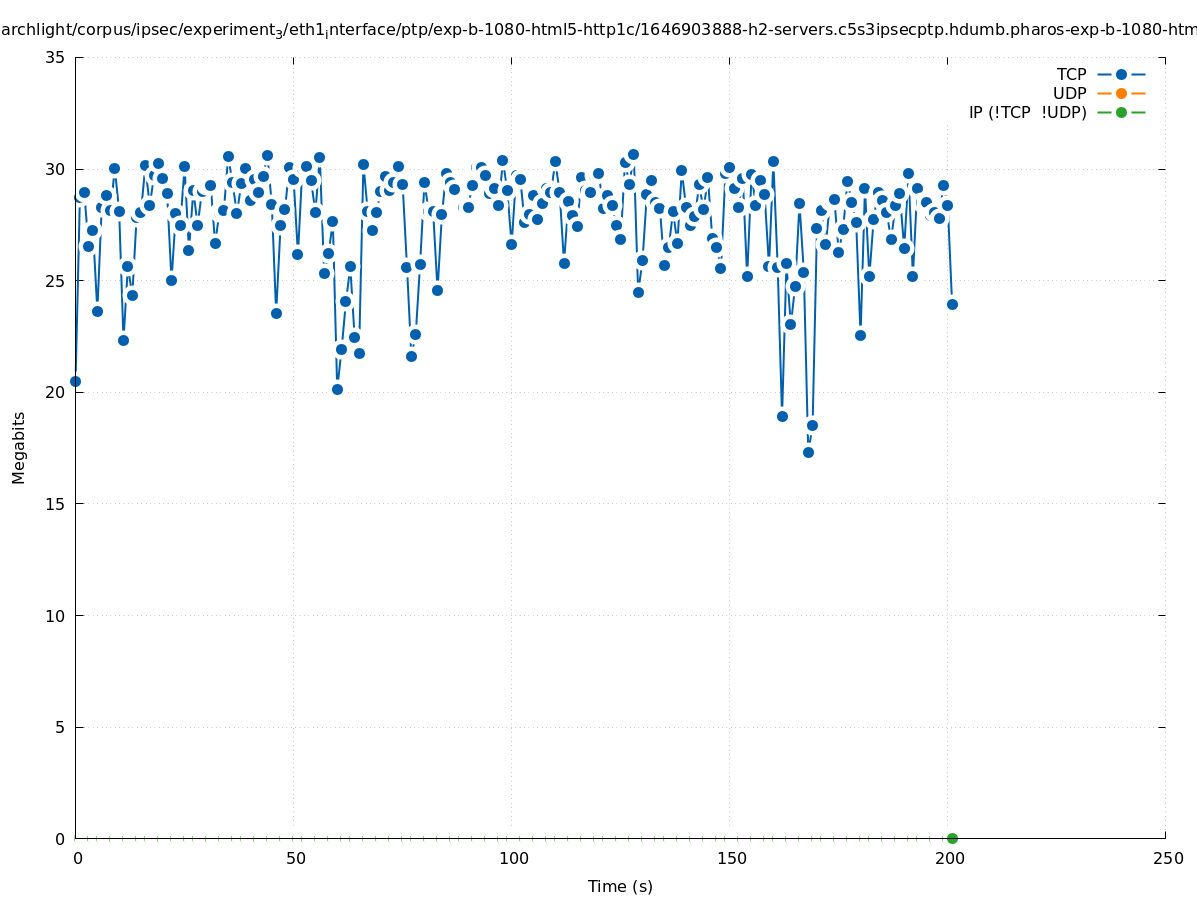
Task: Click the Megabits y-axis label
Action: [19, 447]
